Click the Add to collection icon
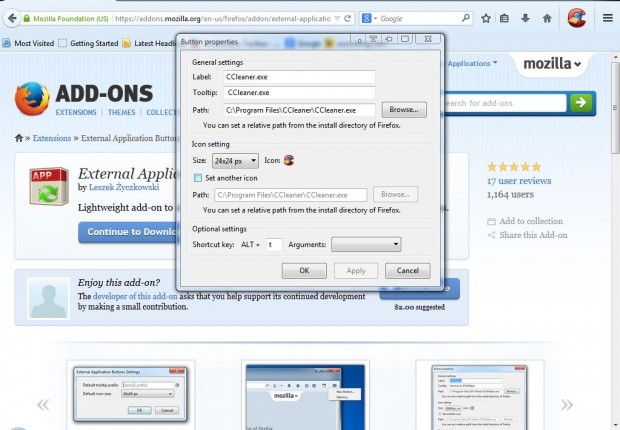 coord(491,222)
